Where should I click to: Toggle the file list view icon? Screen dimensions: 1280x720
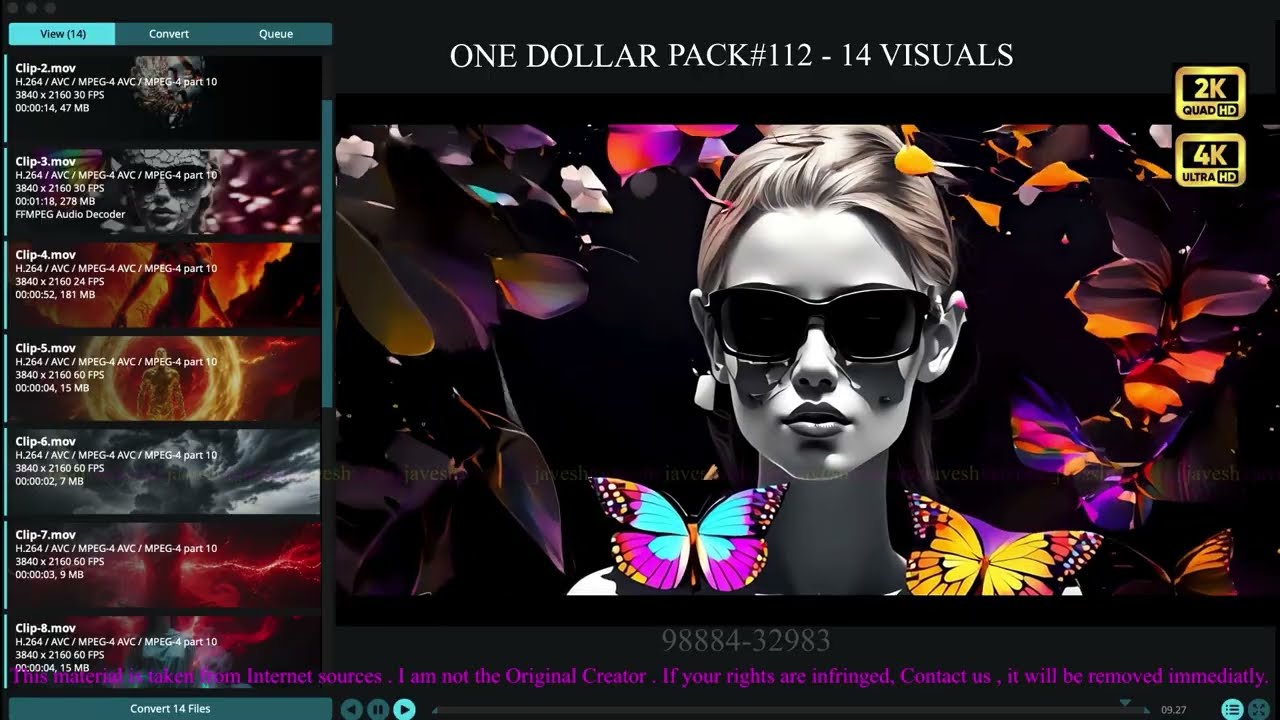(x=1232, y=709)
